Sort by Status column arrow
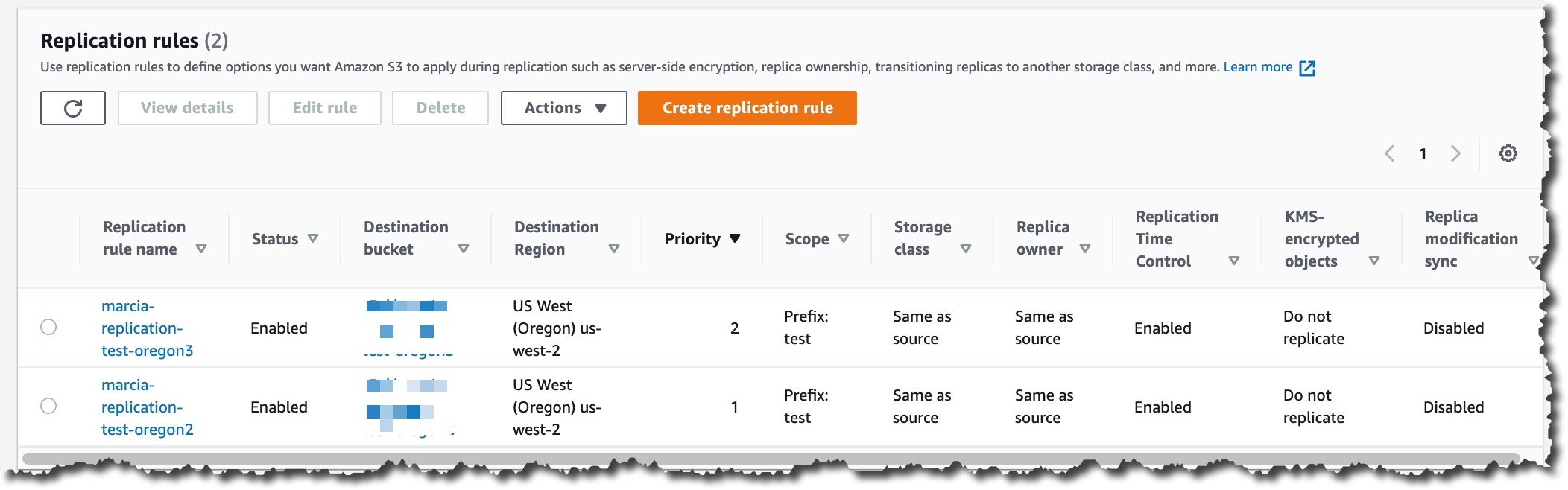 click(x=313, y=238)
